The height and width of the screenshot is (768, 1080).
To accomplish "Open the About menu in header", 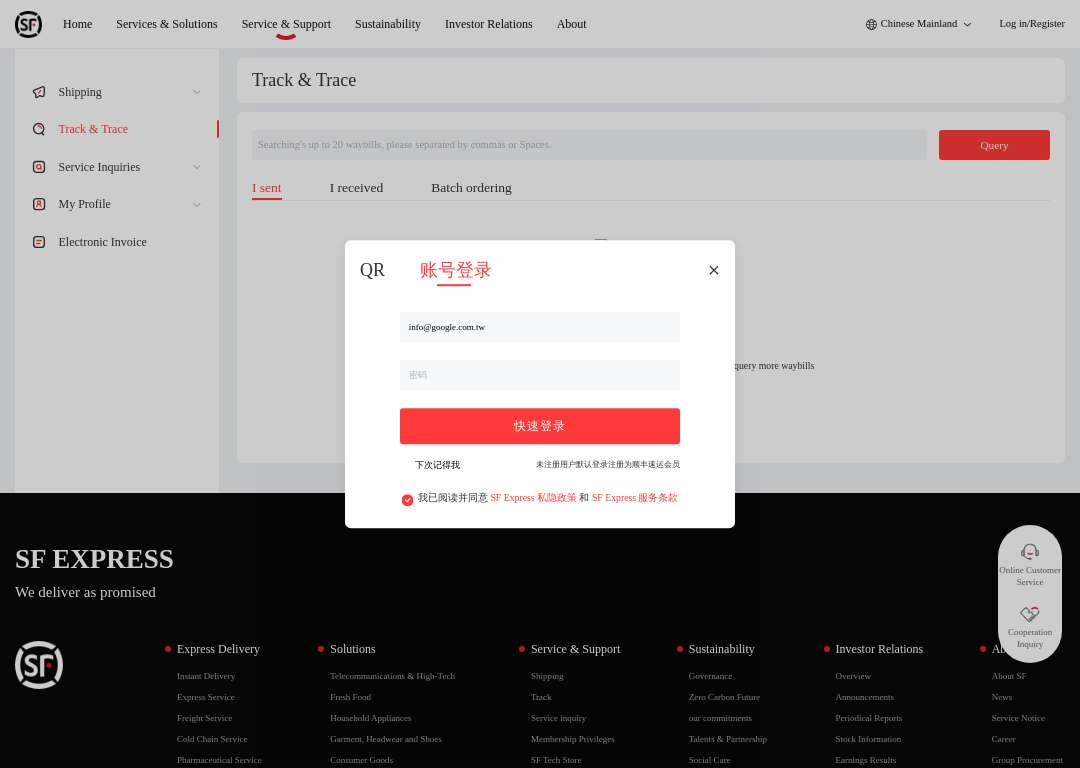I will [x=571, y=24].
